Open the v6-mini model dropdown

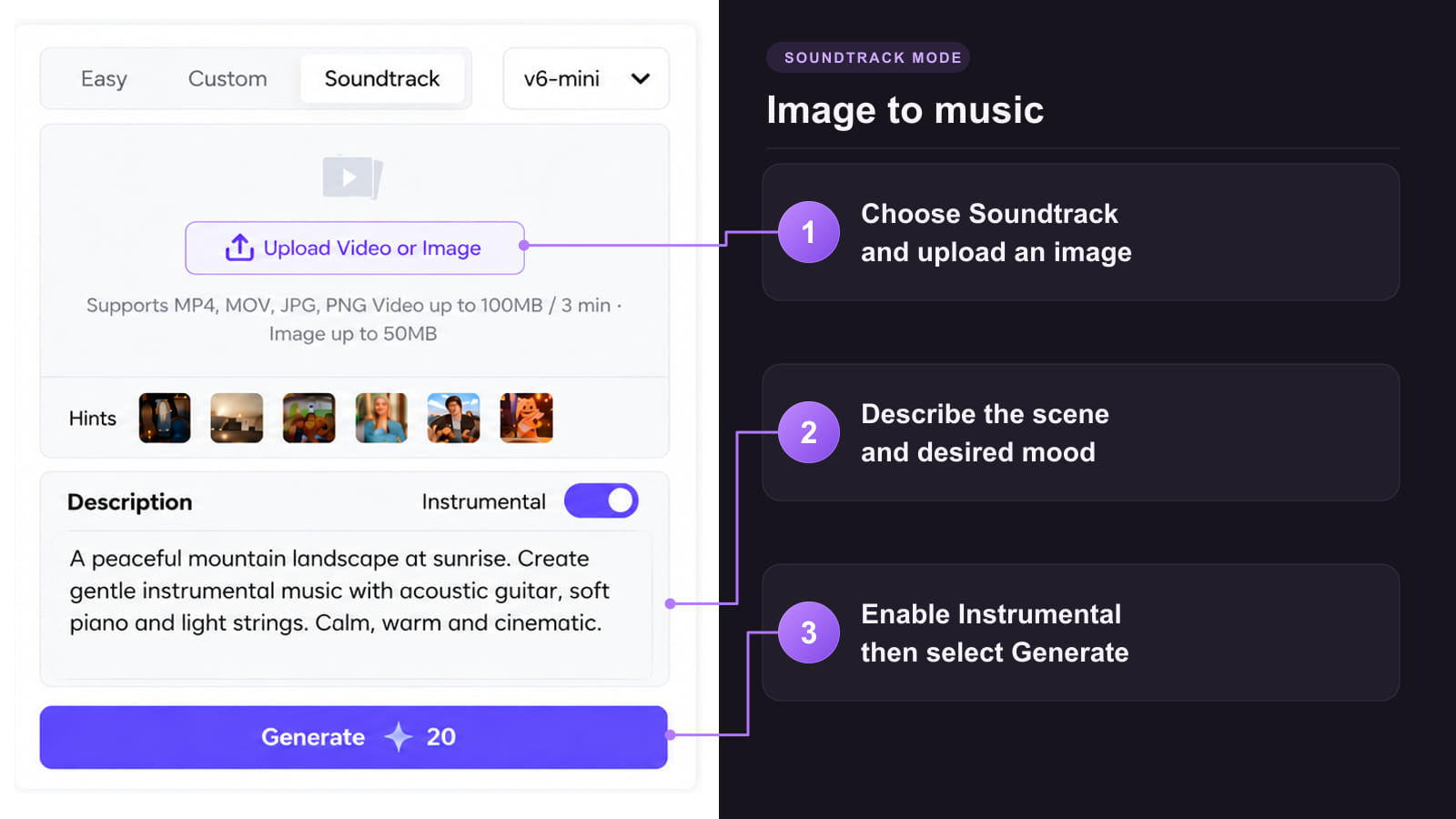(586, 79)
